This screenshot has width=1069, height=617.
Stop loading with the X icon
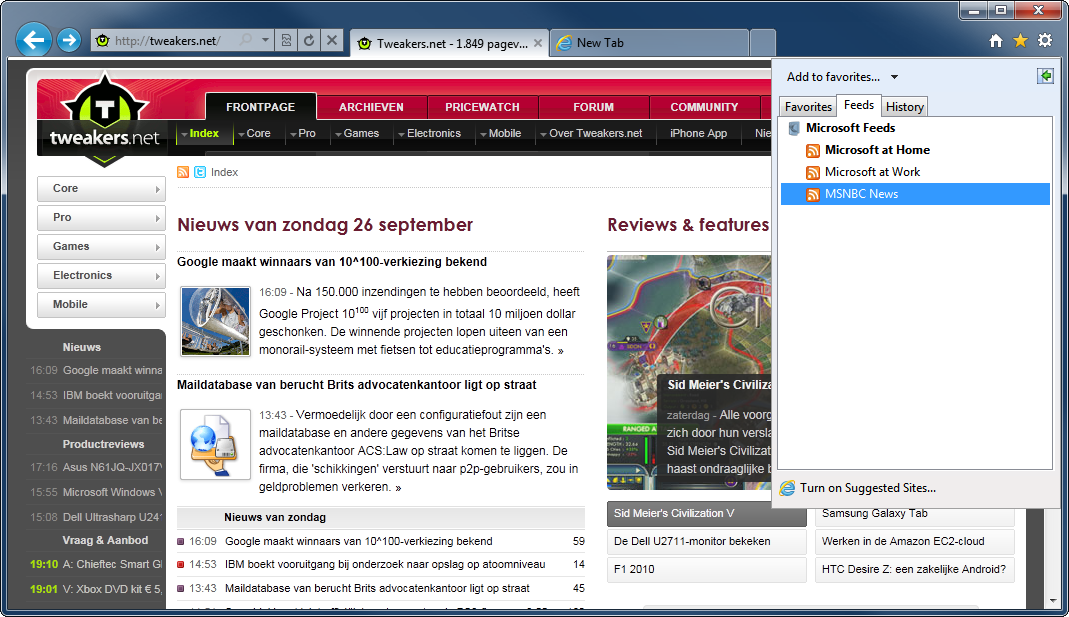(x=331, y=40)
